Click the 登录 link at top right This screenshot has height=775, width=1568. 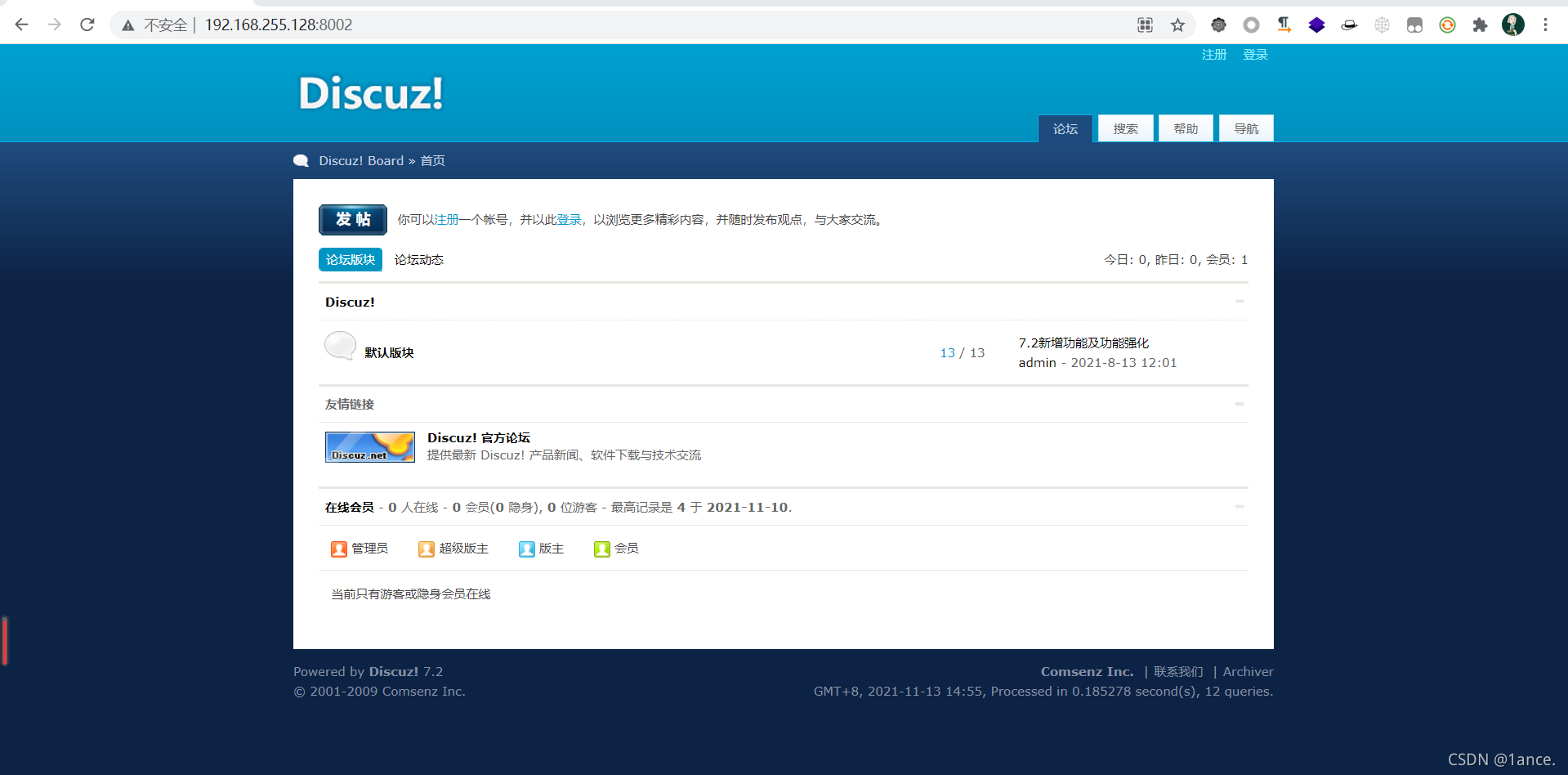(x=1255, y=55)
